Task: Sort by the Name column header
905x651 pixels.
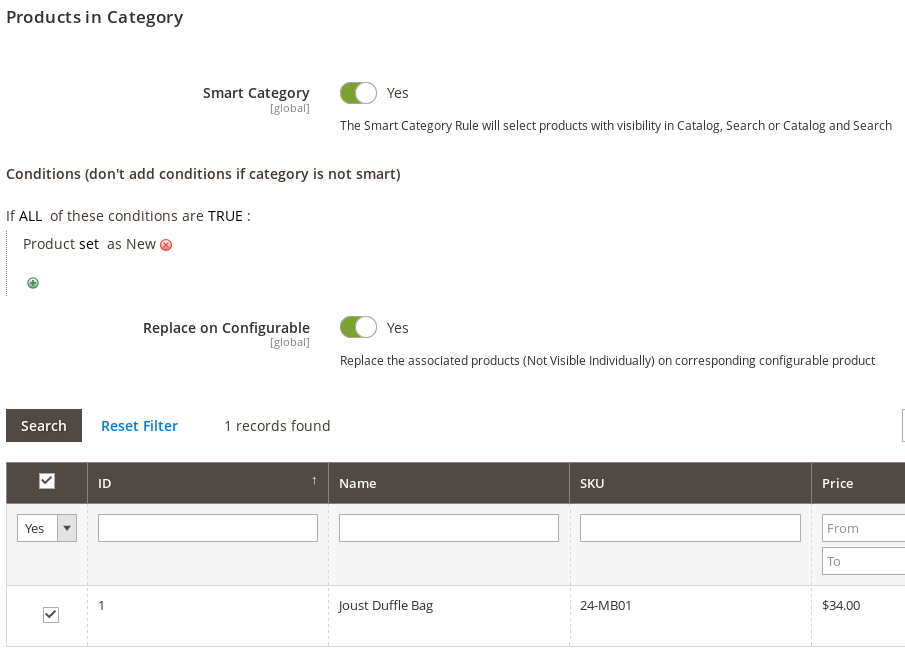Action: [x=358, y=483]
